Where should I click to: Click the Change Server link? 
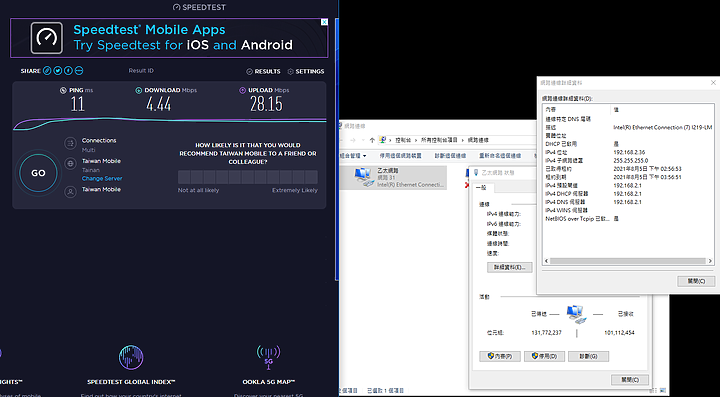(102, 179)
